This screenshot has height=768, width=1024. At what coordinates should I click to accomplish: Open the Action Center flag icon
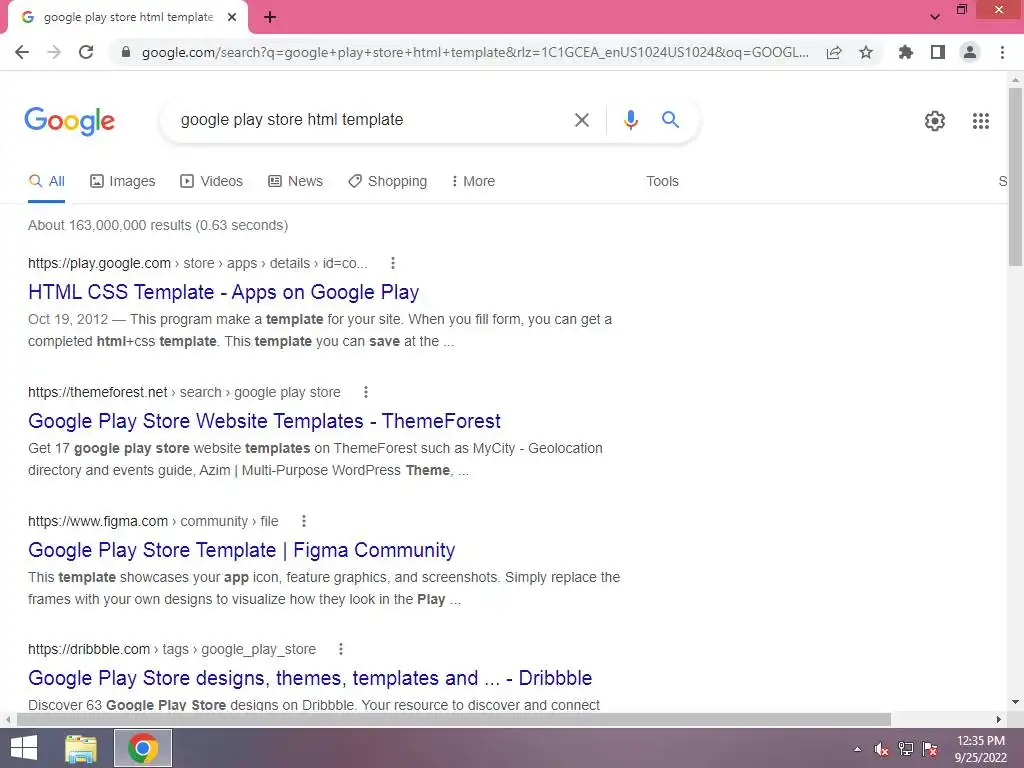coord(930,749)
